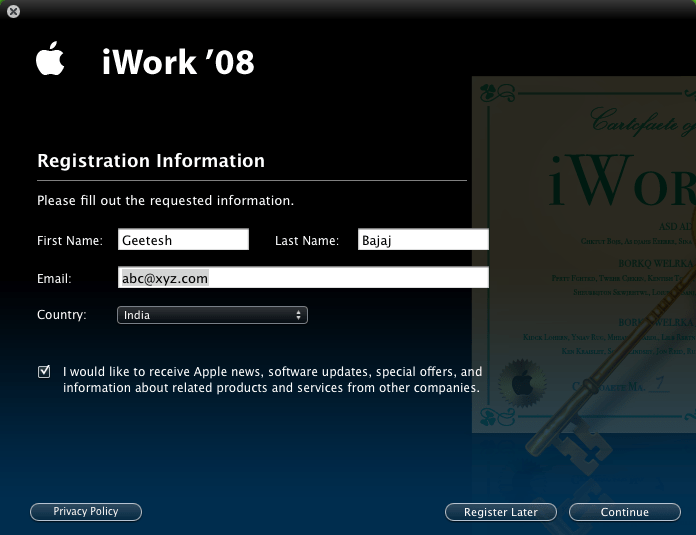Select the Email field with abc@xyz.com
The image size is (696, 535).
pos(304,277)
